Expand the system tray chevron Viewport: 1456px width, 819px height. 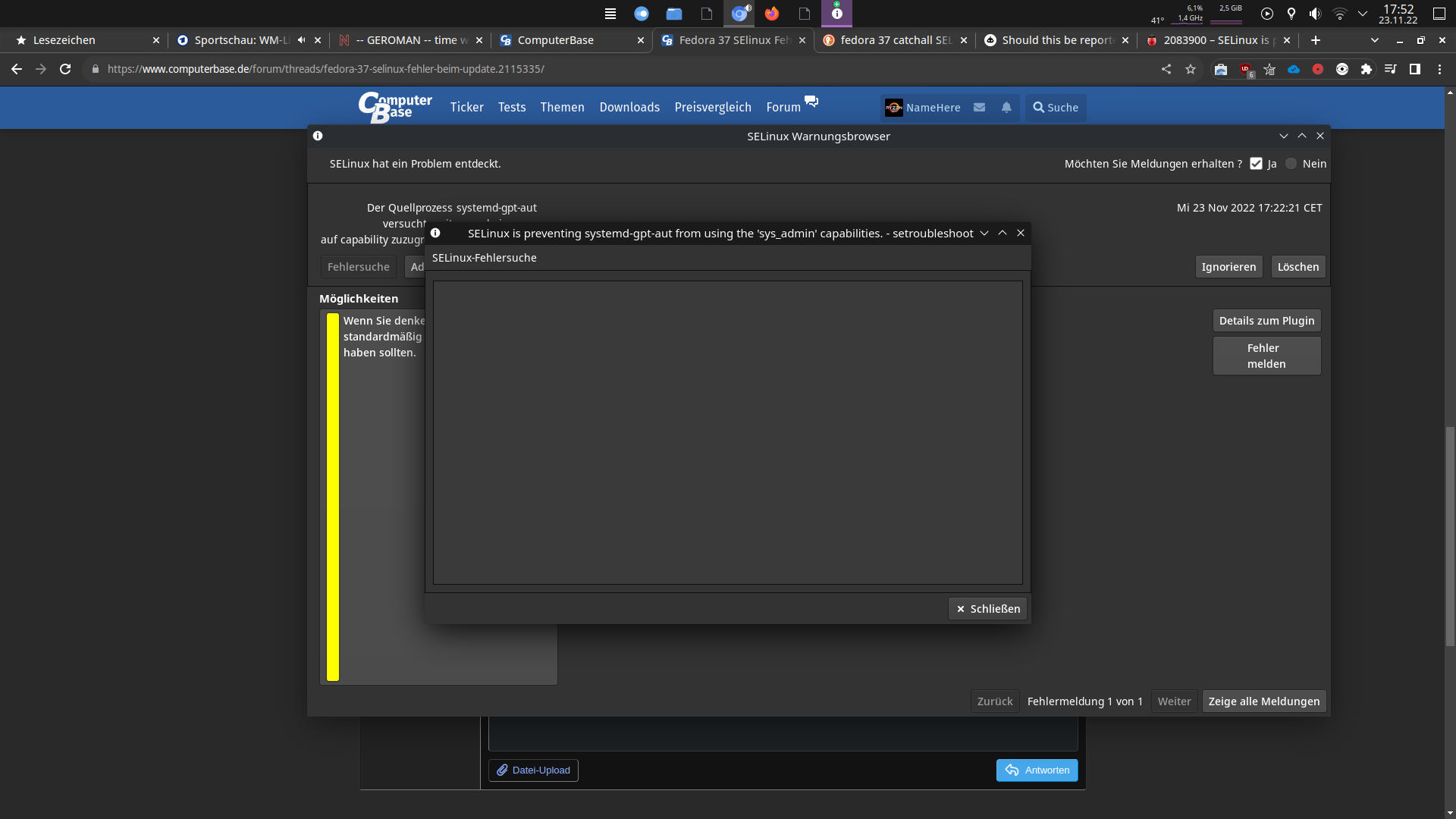(1363, 14)
